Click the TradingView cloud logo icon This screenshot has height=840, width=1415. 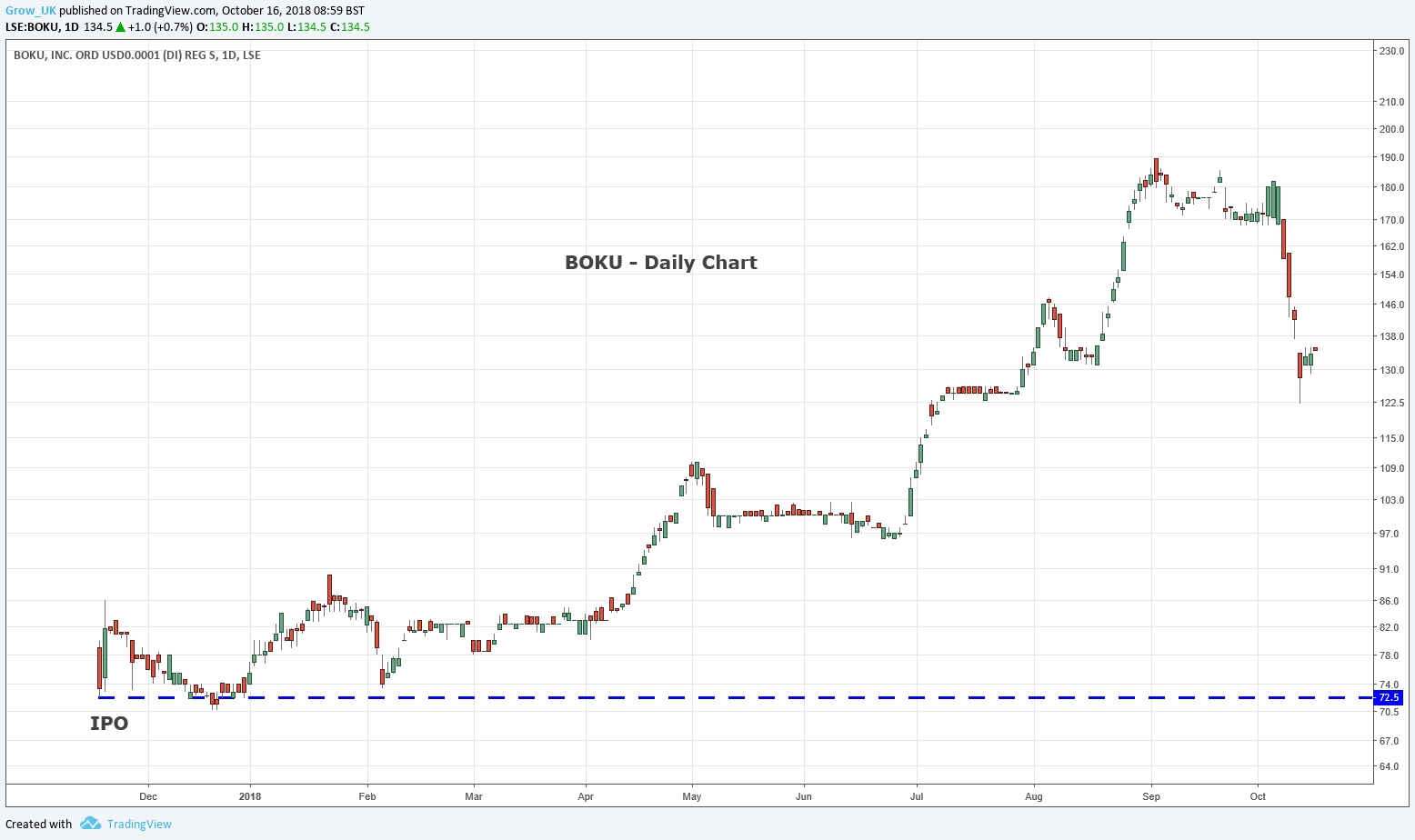[90, 824]
